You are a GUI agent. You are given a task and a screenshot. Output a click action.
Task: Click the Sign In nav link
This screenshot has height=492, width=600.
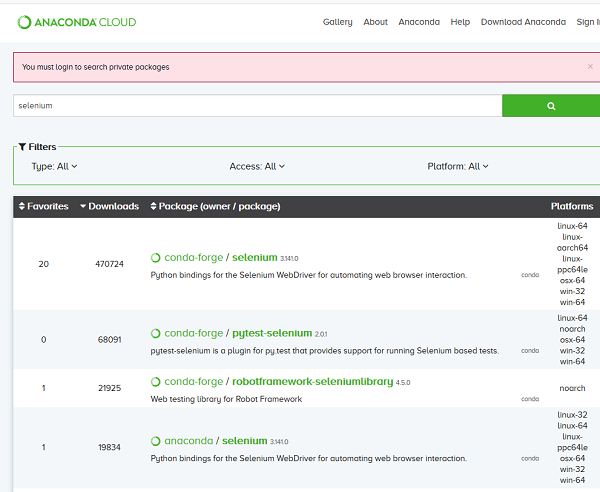click(x=588, y=22)
